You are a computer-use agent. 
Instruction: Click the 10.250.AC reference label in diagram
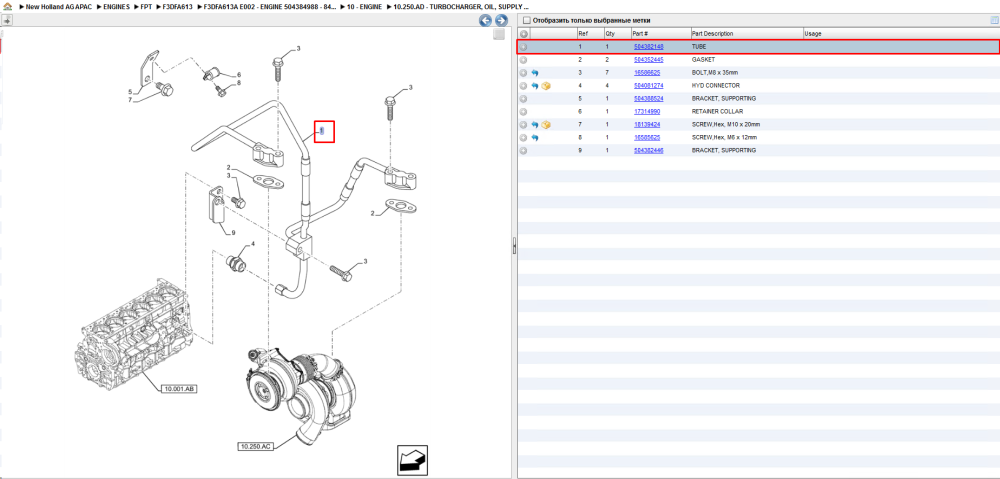(256, 446)
